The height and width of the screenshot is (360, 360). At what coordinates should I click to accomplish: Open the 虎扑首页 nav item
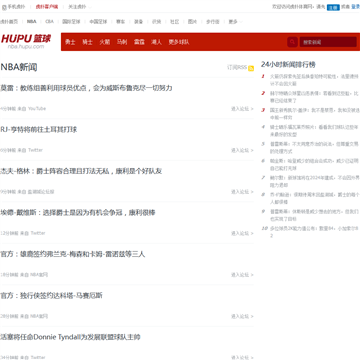(9, 22)
